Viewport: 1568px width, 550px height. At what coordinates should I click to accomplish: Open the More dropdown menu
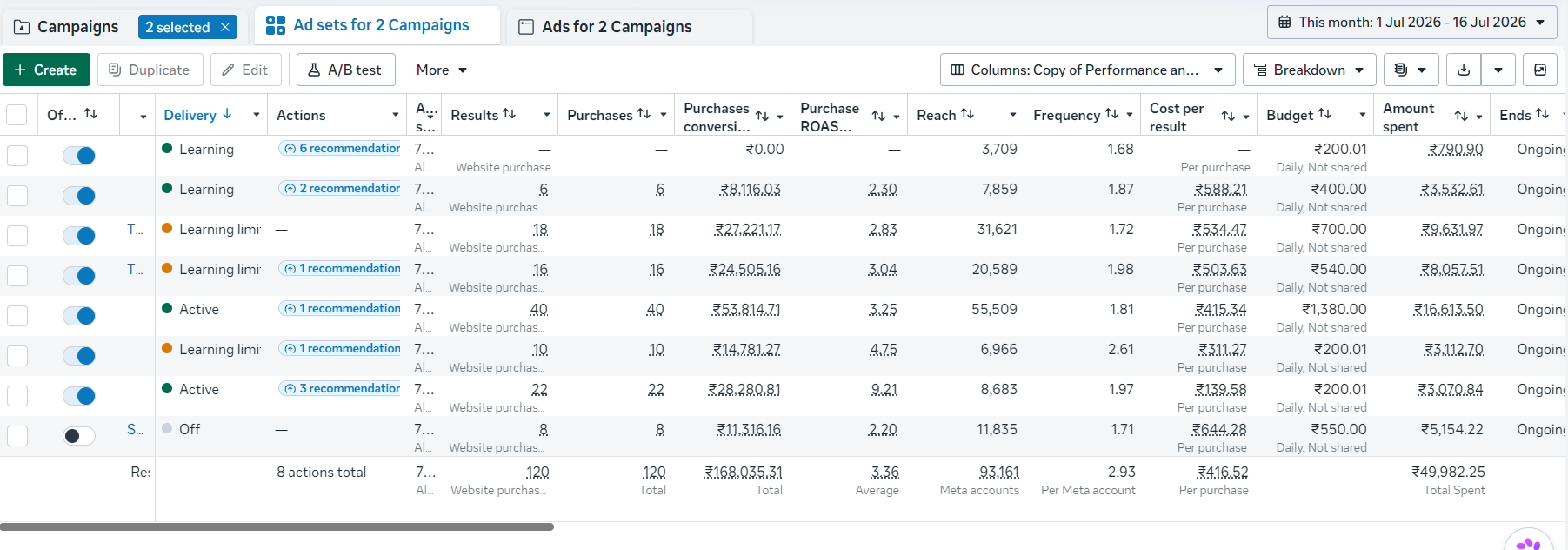[x=442, y=70]
